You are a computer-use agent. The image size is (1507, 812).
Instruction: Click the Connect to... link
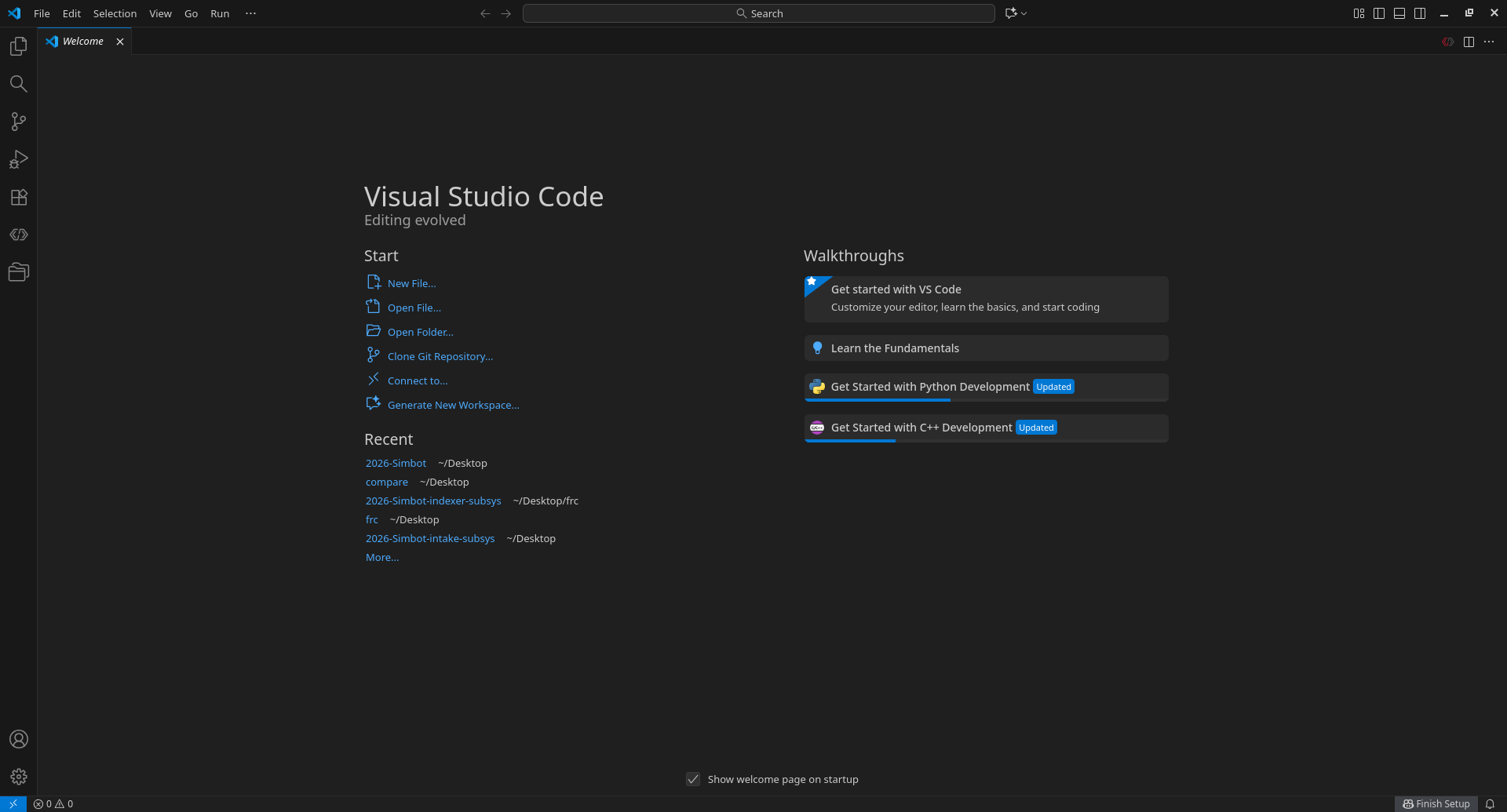coord(418,381)
